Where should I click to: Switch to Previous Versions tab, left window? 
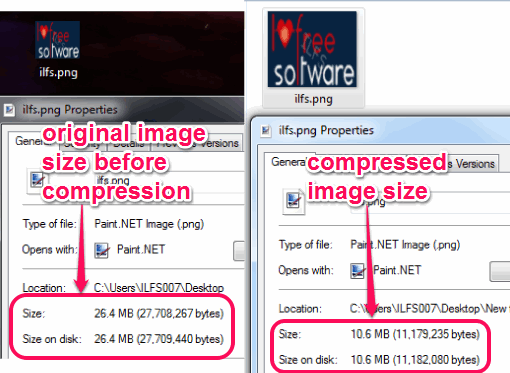coord(197,143)
